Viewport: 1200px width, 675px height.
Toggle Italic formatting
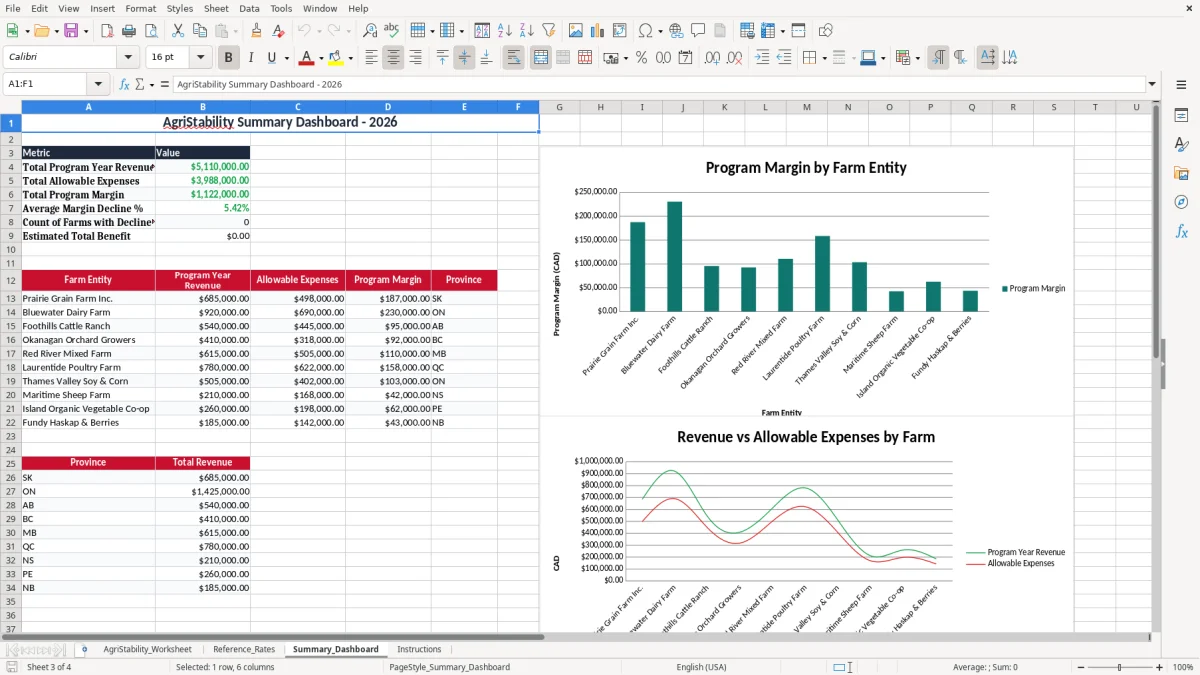tap(250, 58)
